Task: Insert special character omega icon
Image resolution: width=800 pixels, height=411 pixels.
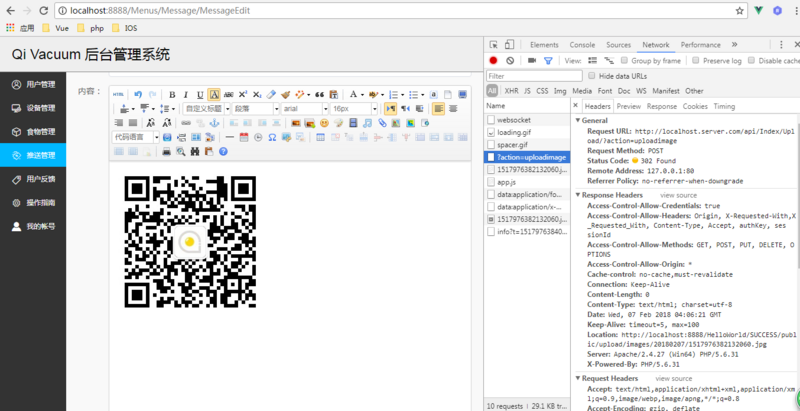Action: [x=272, y=137]
